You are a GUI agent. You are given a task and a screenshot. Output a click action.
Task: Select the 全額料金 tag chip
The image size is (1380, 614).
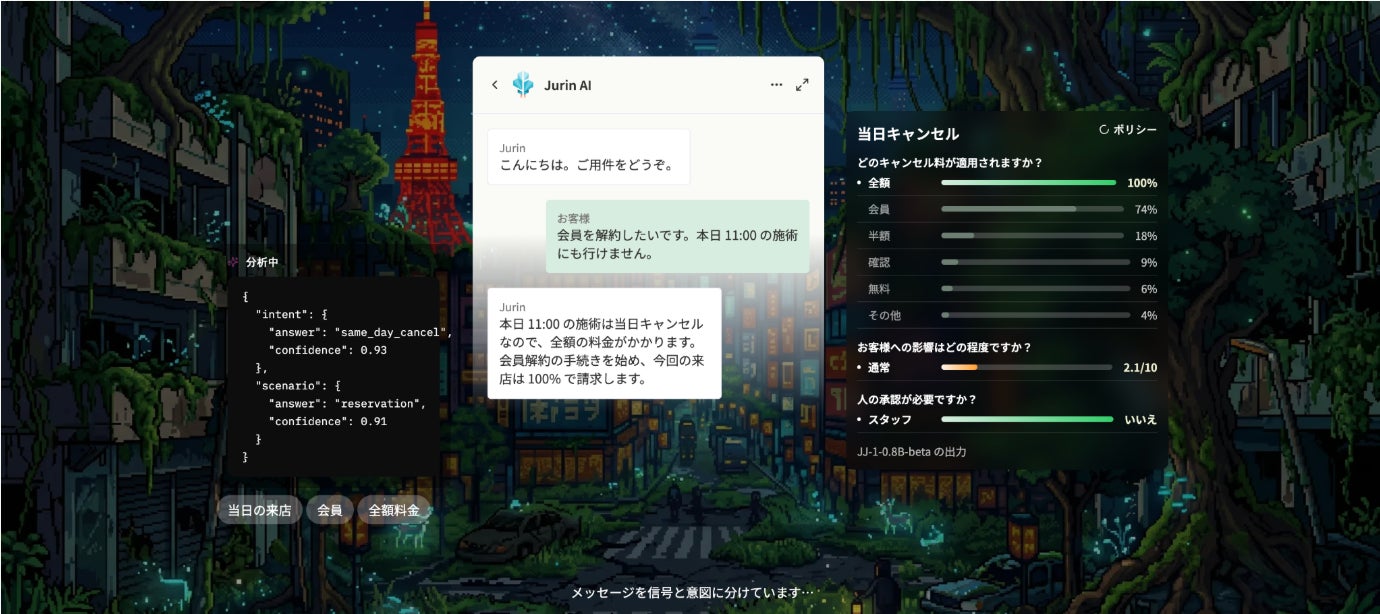coord(394,510)
